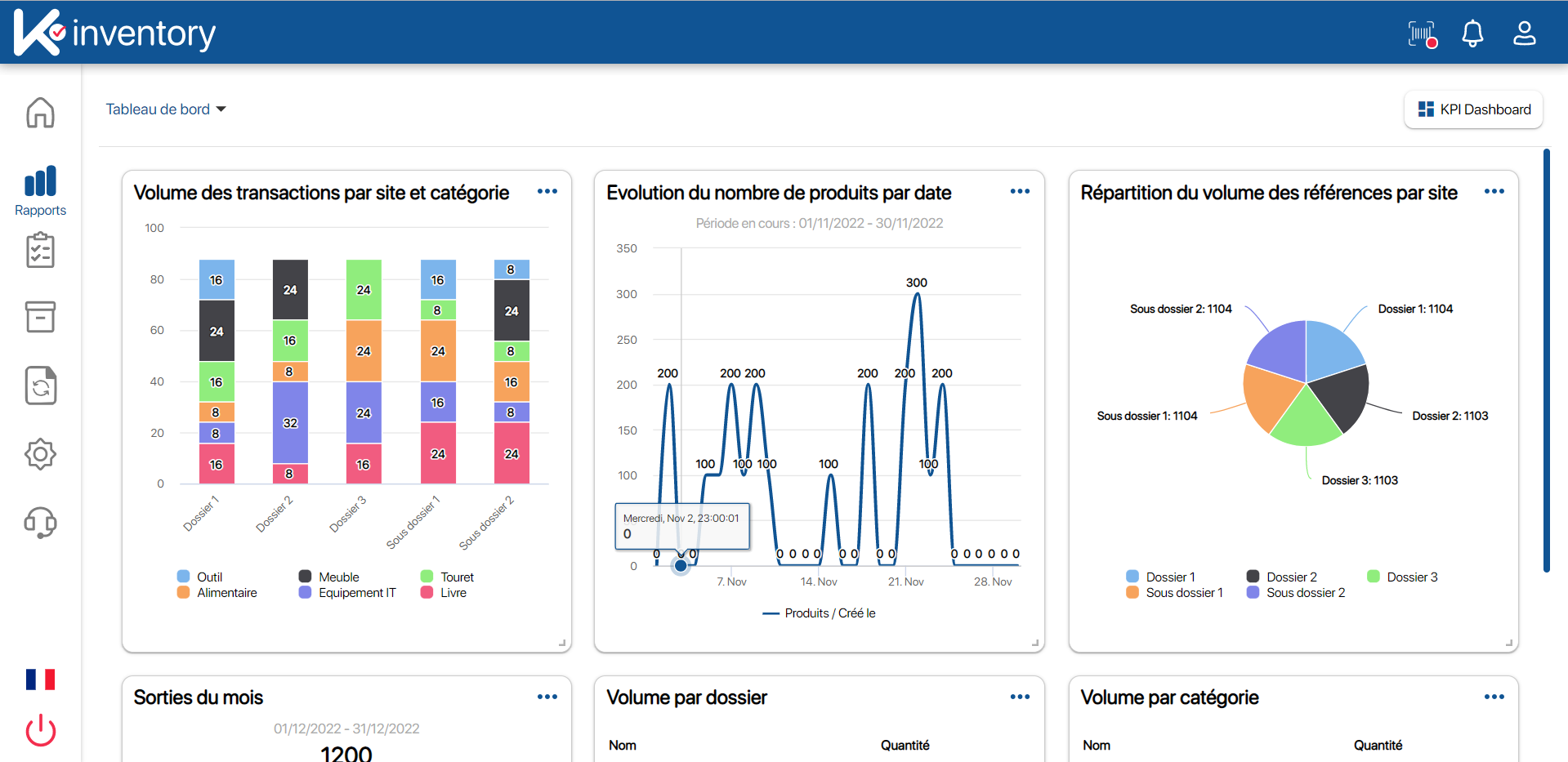Open the barcode scanner icon
The image size is (1568, 762).
[x=1422, y=33]
